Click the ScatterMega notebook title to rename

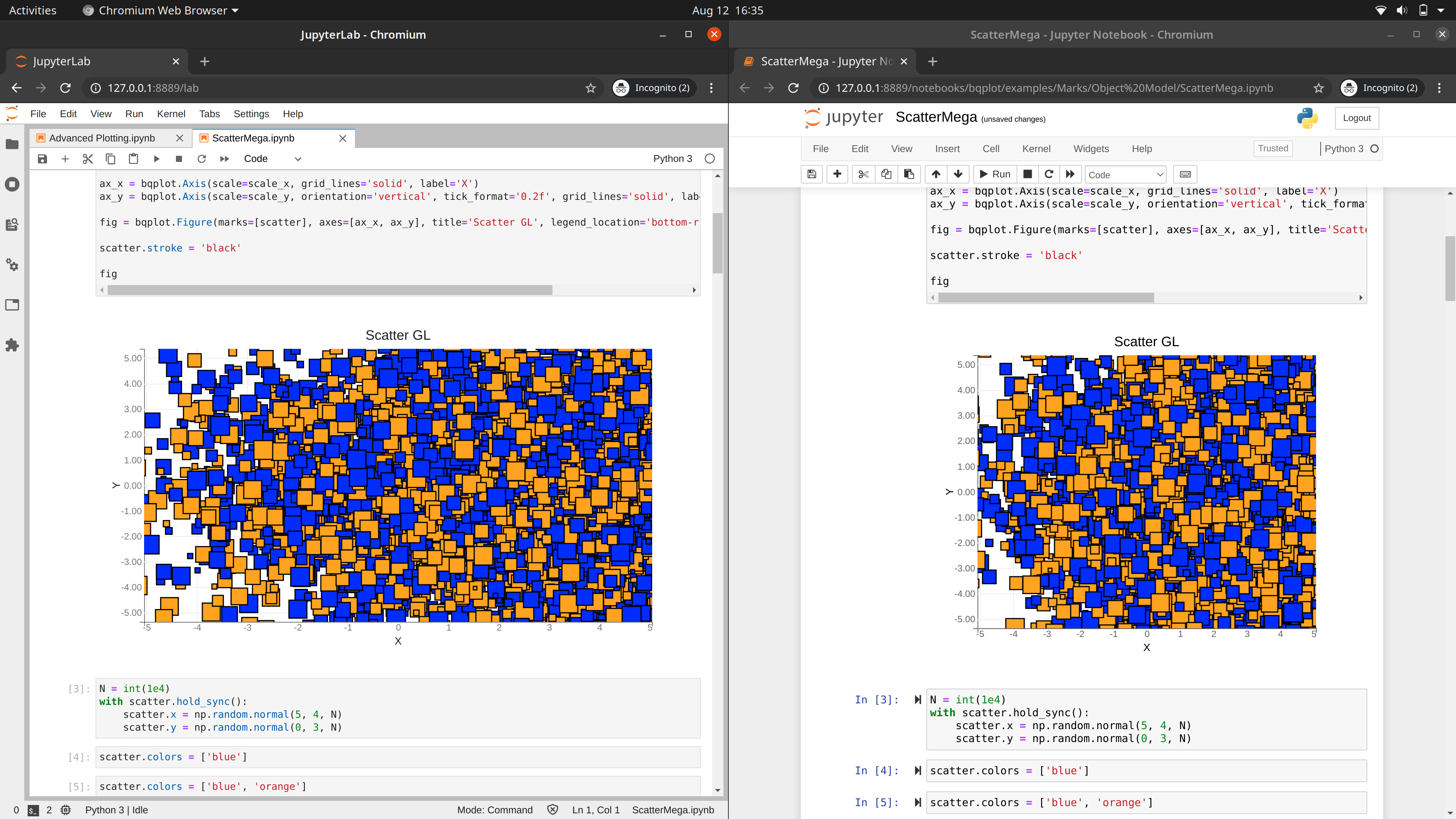click(x=936, y=117)
